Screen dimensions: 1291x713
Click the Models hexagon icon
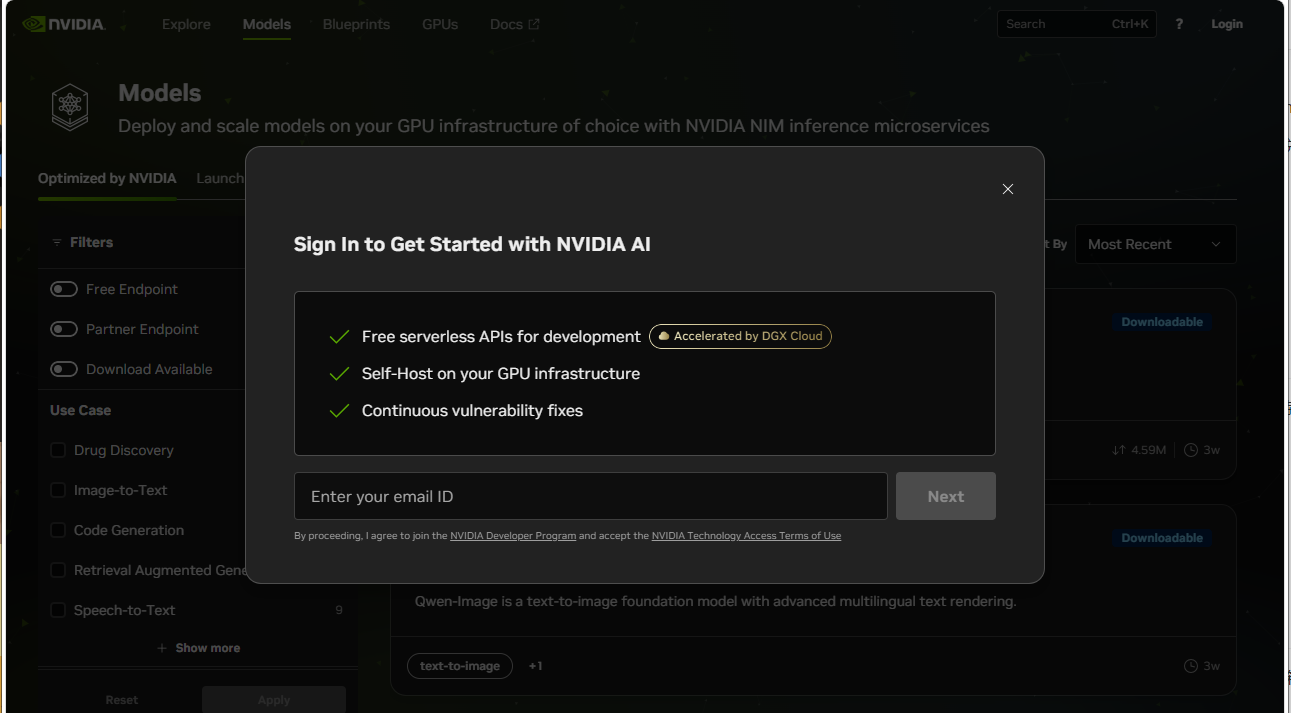coord(70,107)
